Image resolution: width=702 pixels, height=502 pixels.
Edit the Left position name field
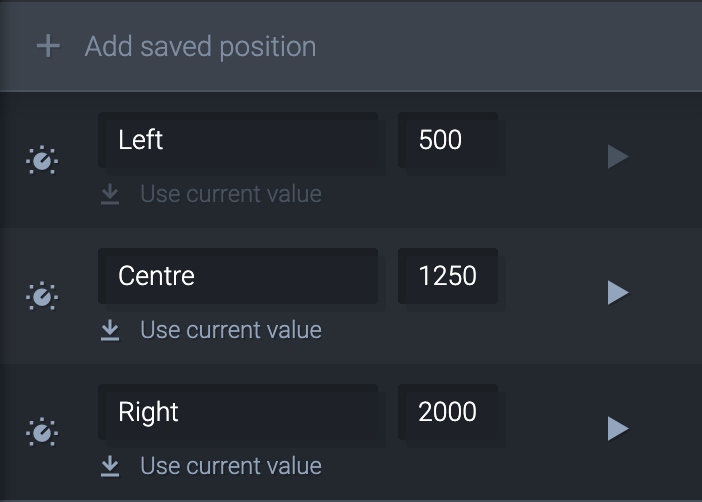238,140
